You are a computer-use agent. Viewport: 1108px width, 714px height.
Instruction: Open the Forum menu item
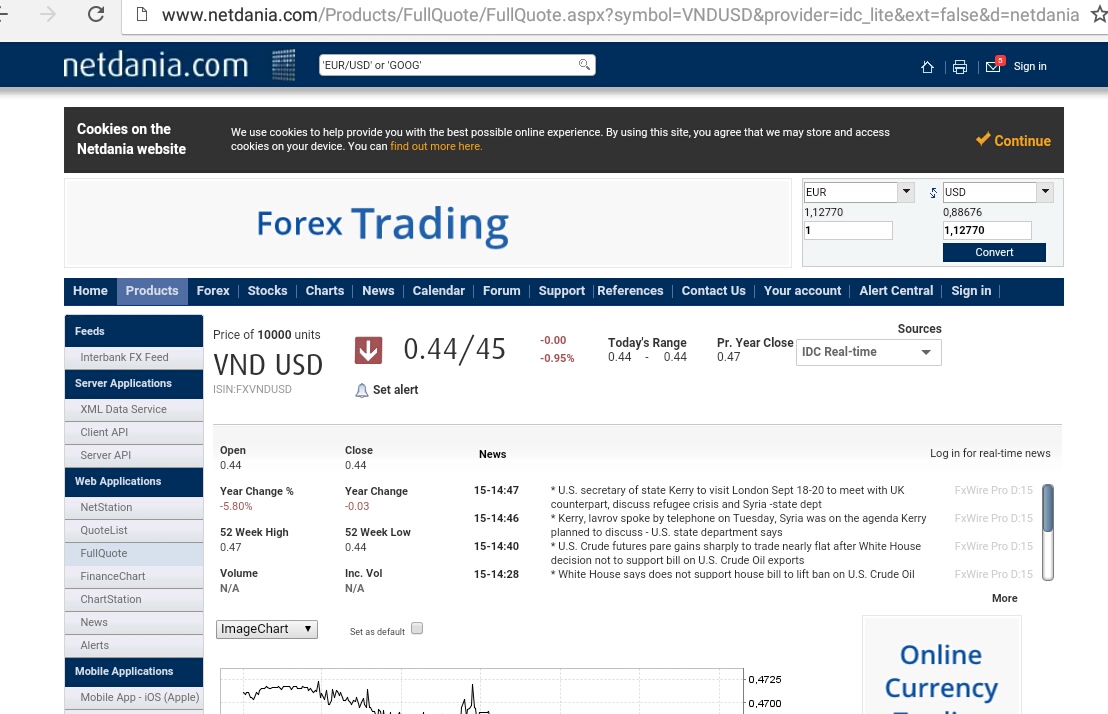pyautogui.click(x=502, y=291)
